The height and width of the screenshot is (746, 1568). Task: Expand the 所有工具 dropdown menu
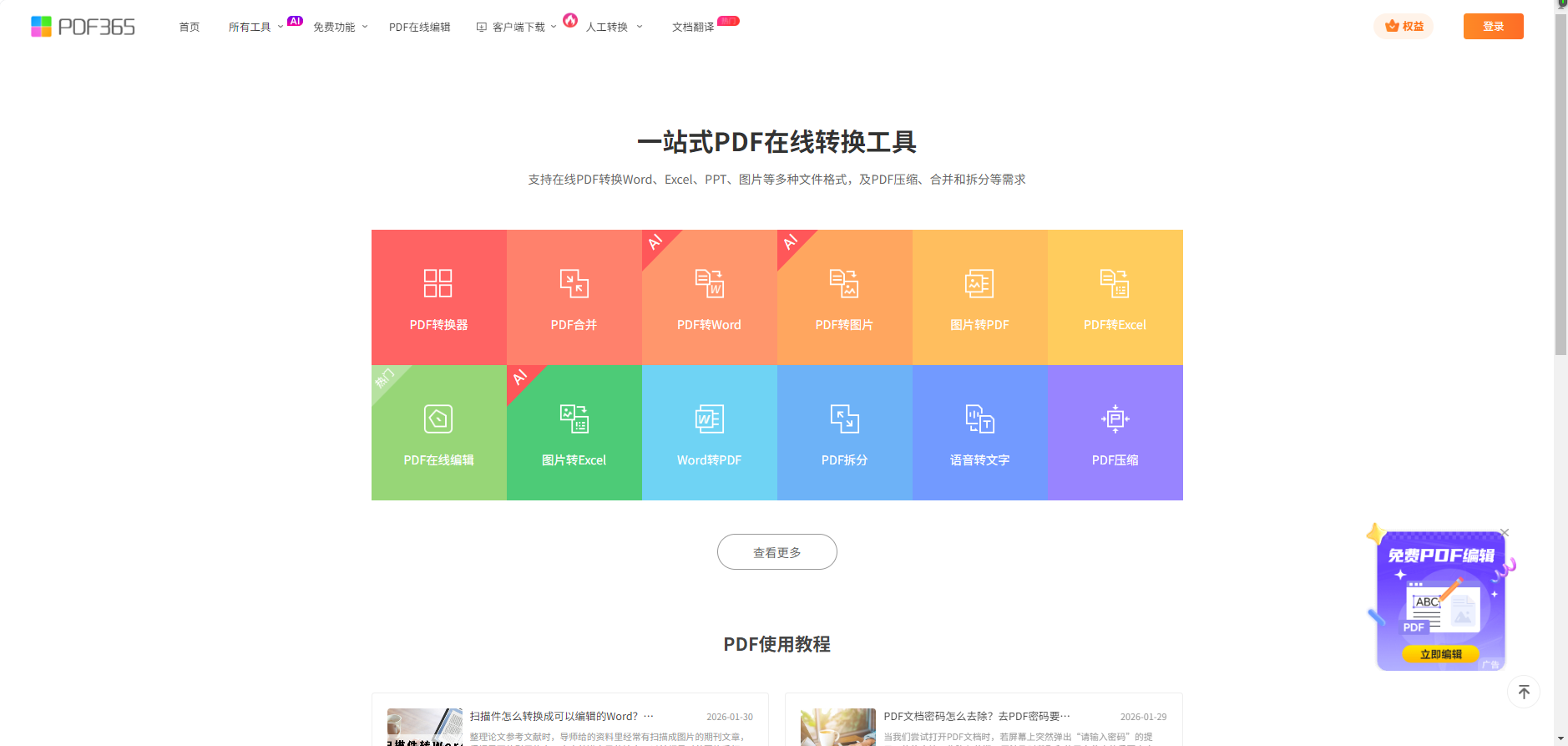255,27
